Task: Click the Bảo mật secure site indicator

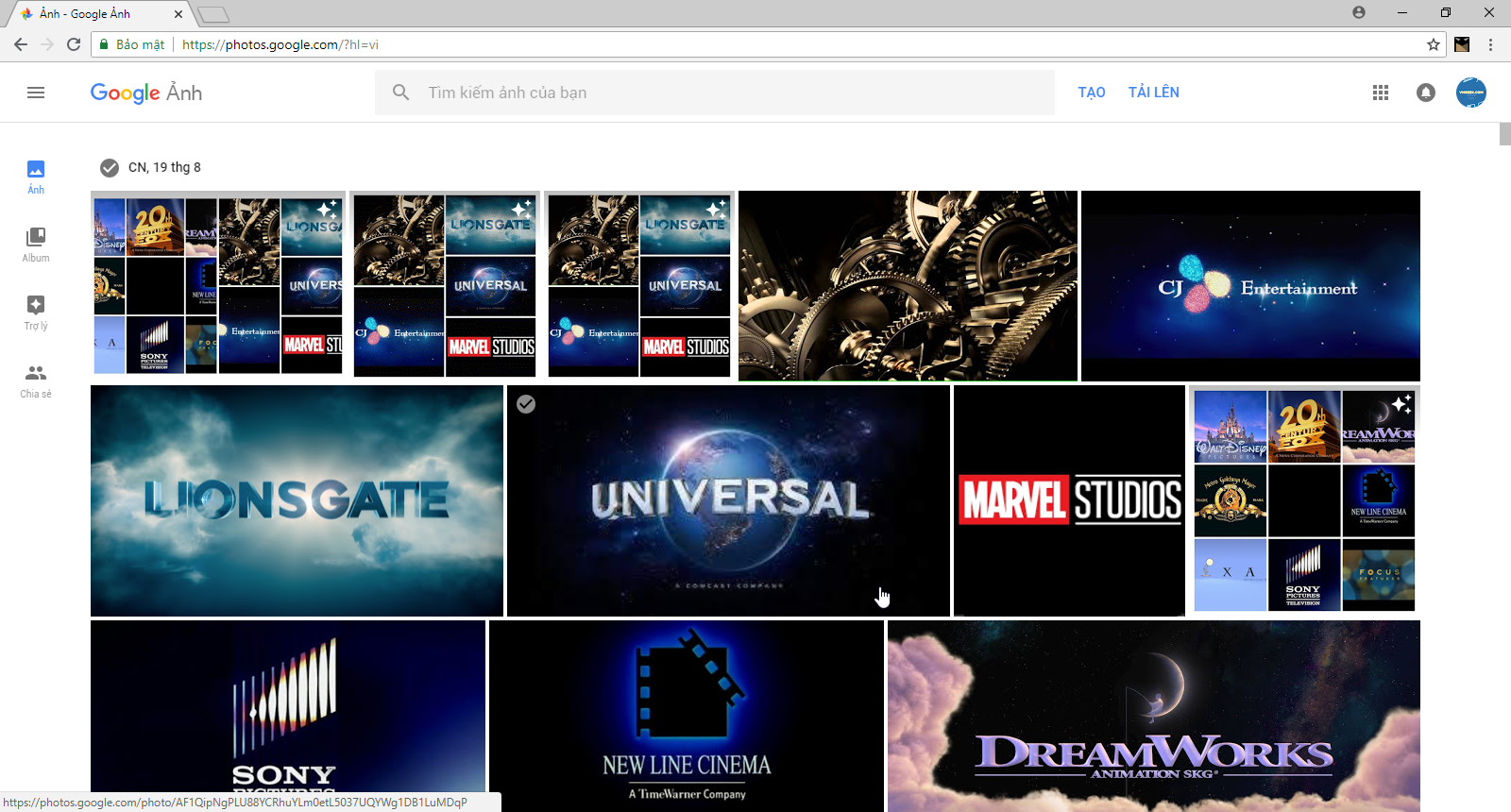Action: click(132, 44)
